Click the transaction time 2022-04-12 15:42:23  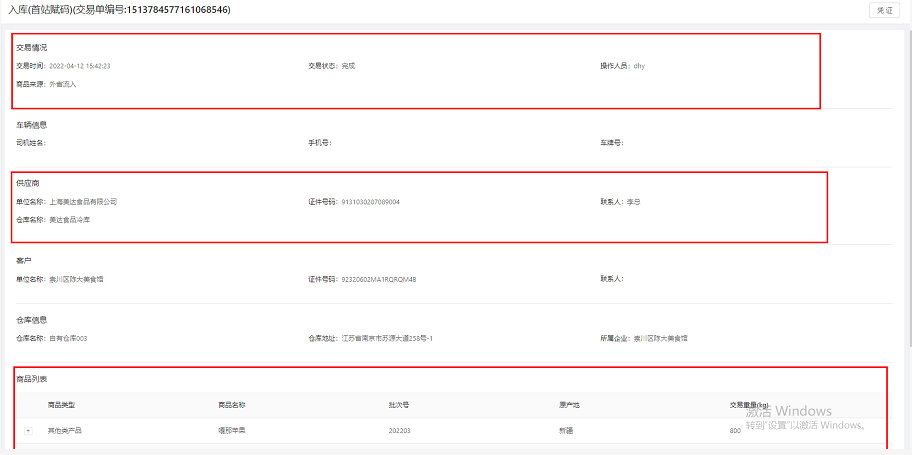[x=80, y=66]
